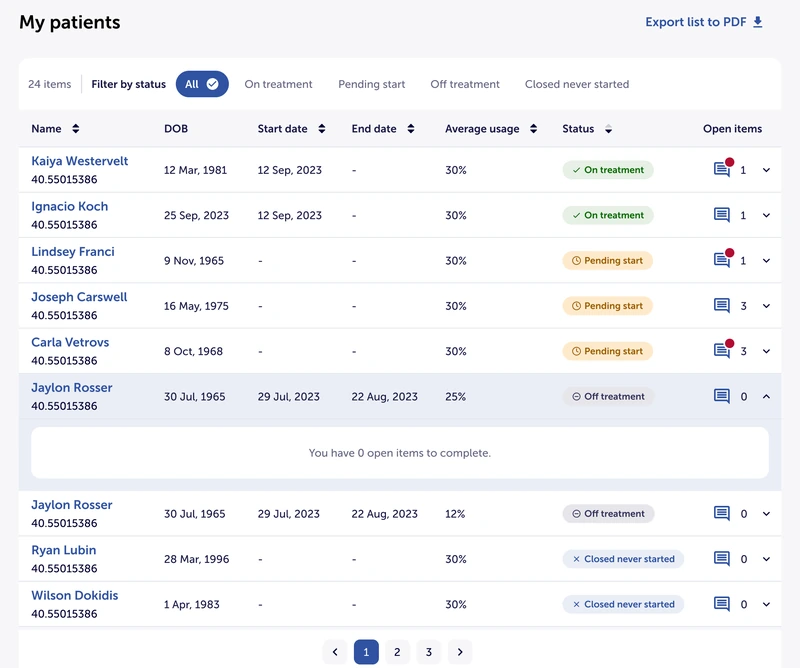Go to page 2
Screen dimensions: 800x668
(397, 652)
